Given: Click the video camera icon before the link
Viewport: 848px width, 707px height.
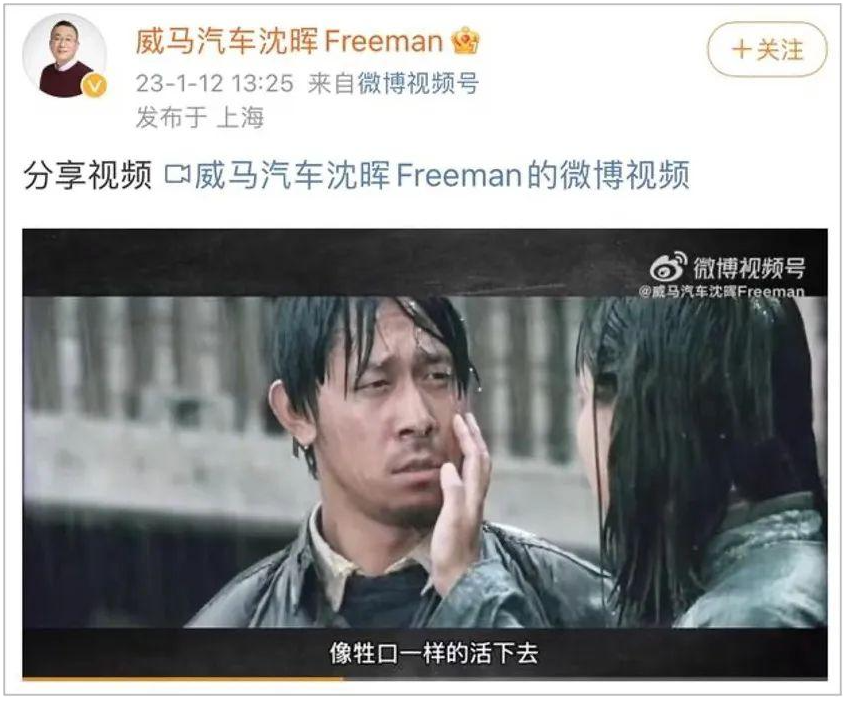Looking at the screenshot, I should click(x=177, y=174).
